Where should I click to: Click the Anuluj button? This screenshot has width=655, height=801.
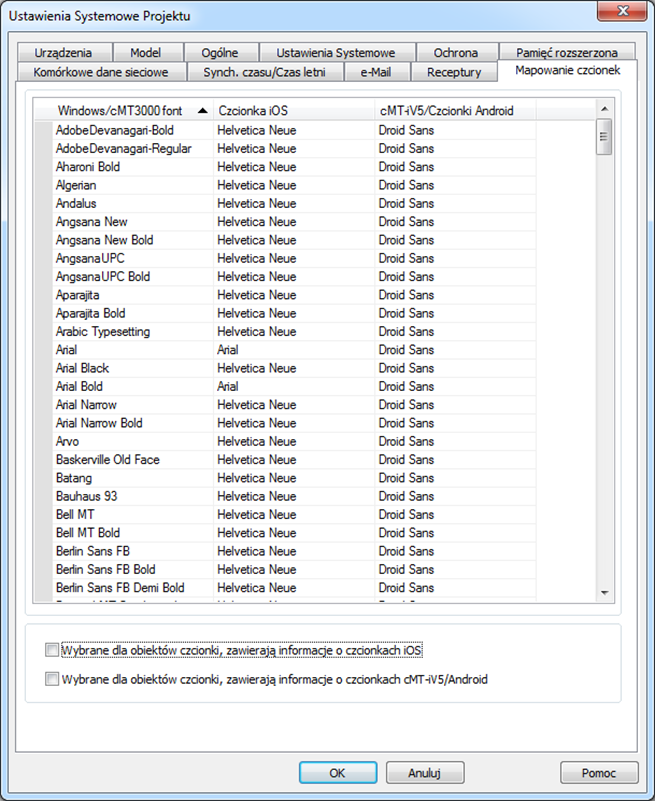click(x=425, y=772)
